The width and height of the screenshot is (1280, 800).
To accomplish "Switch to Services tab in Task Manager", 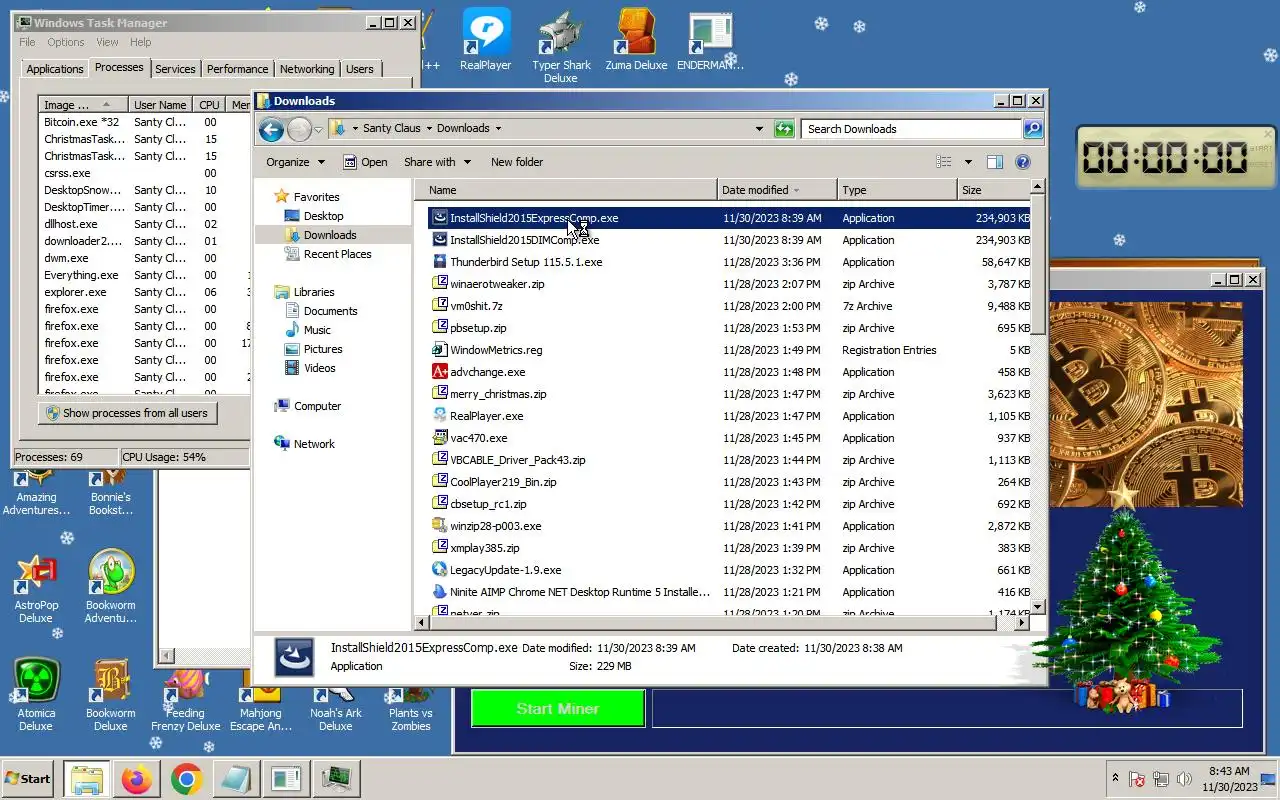I will [175, 69].
